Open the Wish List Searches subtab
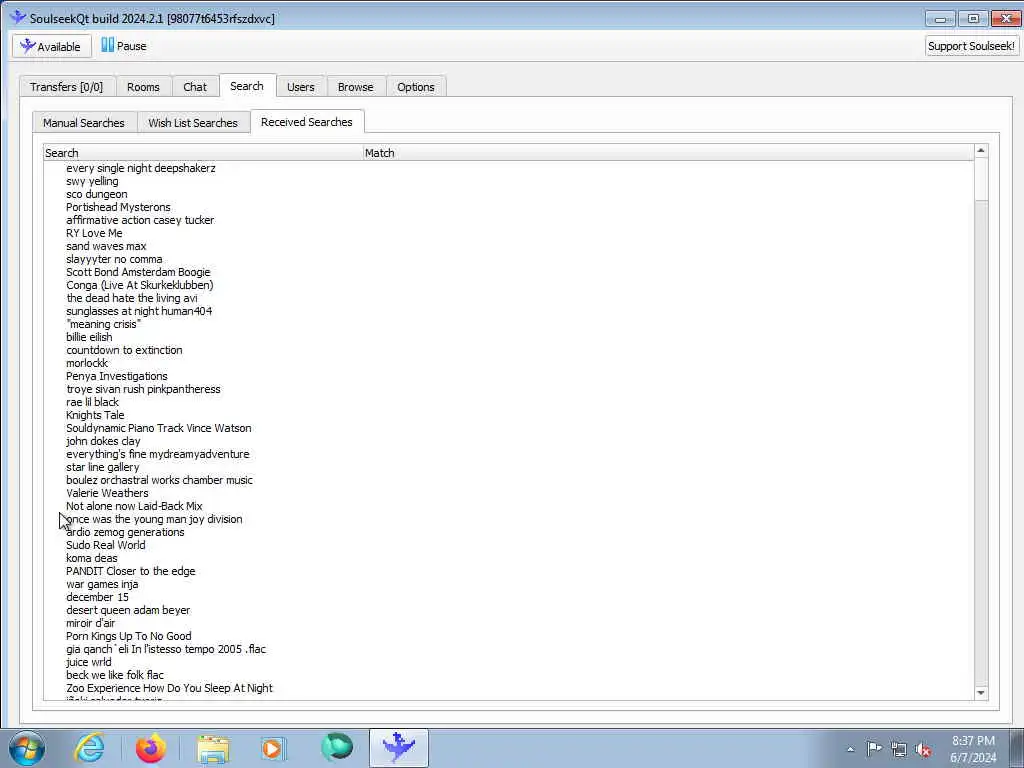Viewport: 1024px width, 768px height. 193,123
